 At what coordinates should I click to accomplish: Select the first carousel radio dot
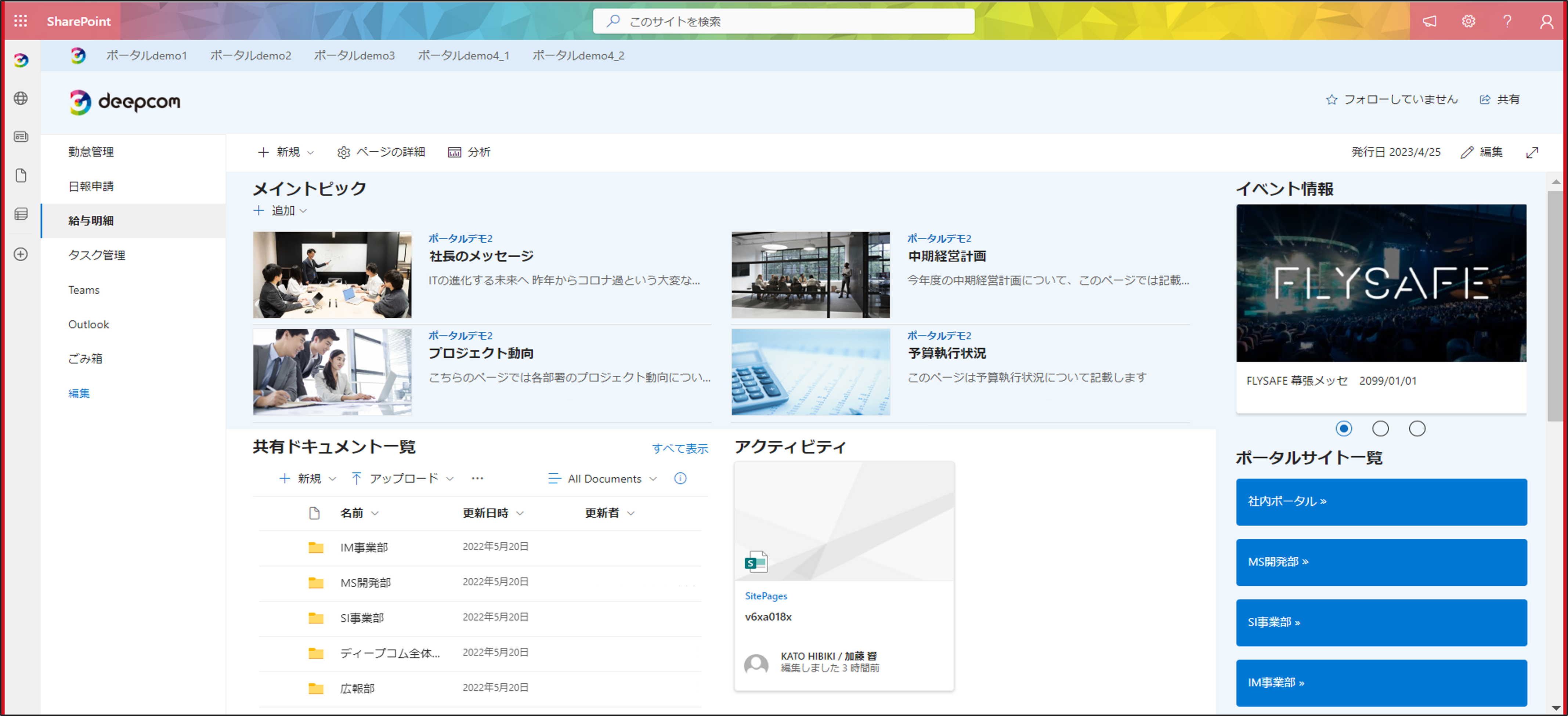point(1343,428)
